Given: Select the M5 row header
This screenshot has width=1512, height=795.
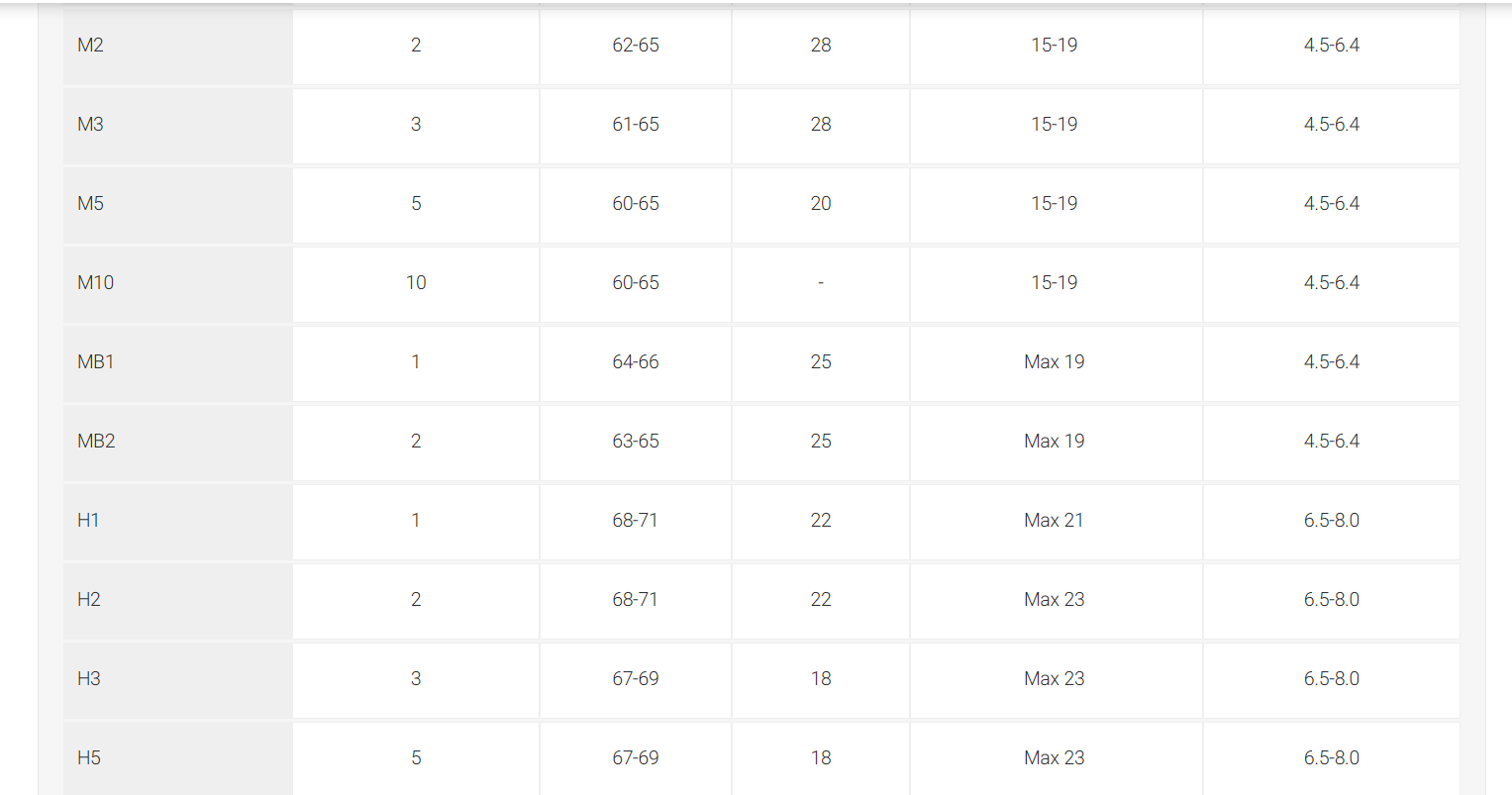Looking at the screenshot, I should [x=178, y=204].
